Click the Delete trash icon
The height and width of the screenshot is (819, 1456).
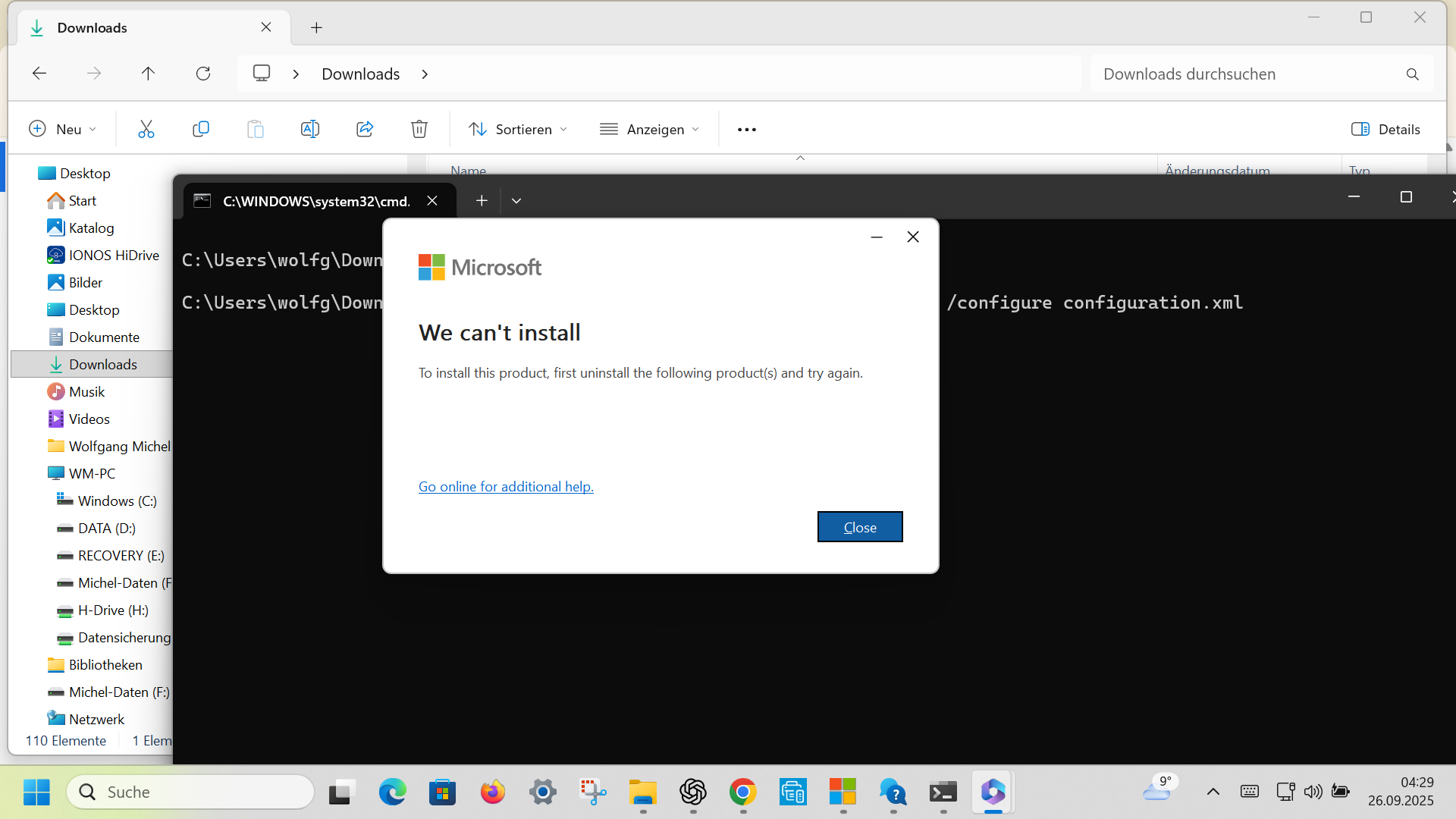point(419,129)
